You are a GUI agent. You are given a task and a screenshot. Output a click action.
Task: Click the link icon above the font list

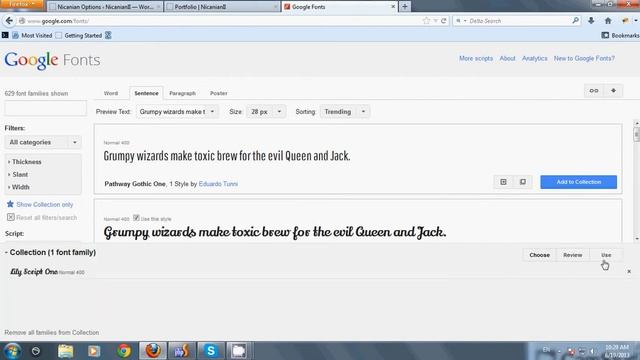pos(594,91)
